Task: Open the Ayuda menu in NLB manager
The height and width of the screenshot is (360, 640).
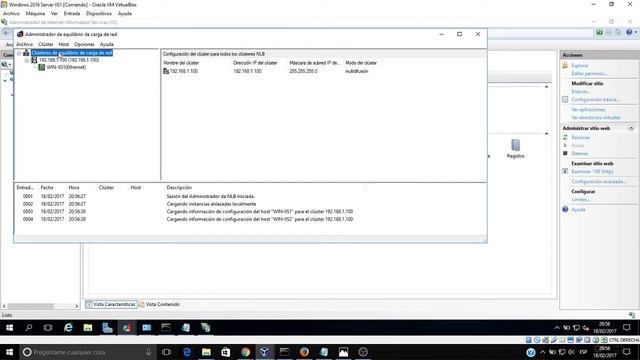Action: [x=107, y=44]
